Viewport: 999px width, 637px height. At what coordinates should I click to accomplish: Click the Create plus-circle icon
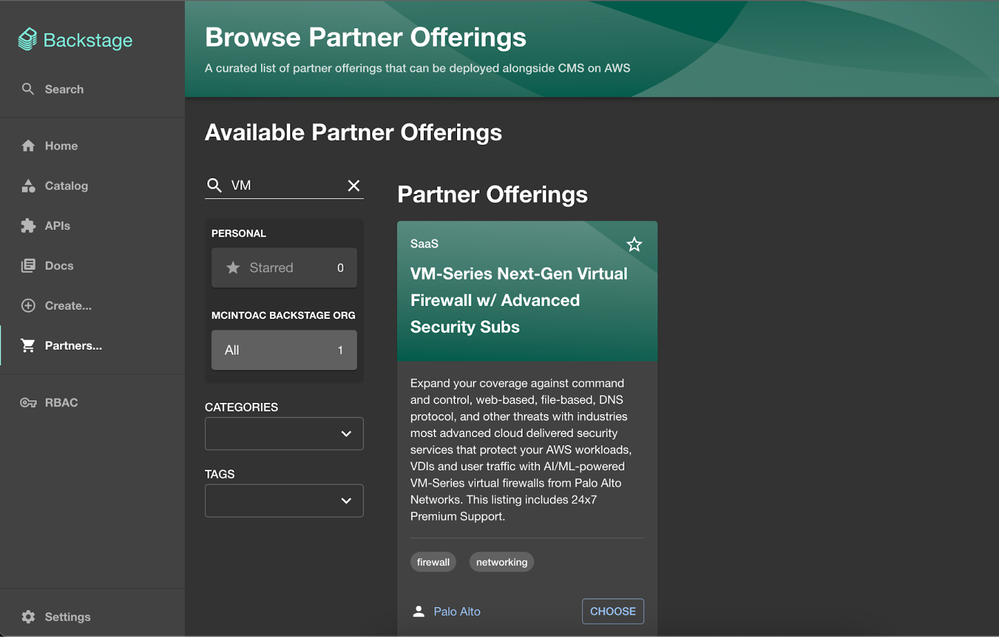28,306
